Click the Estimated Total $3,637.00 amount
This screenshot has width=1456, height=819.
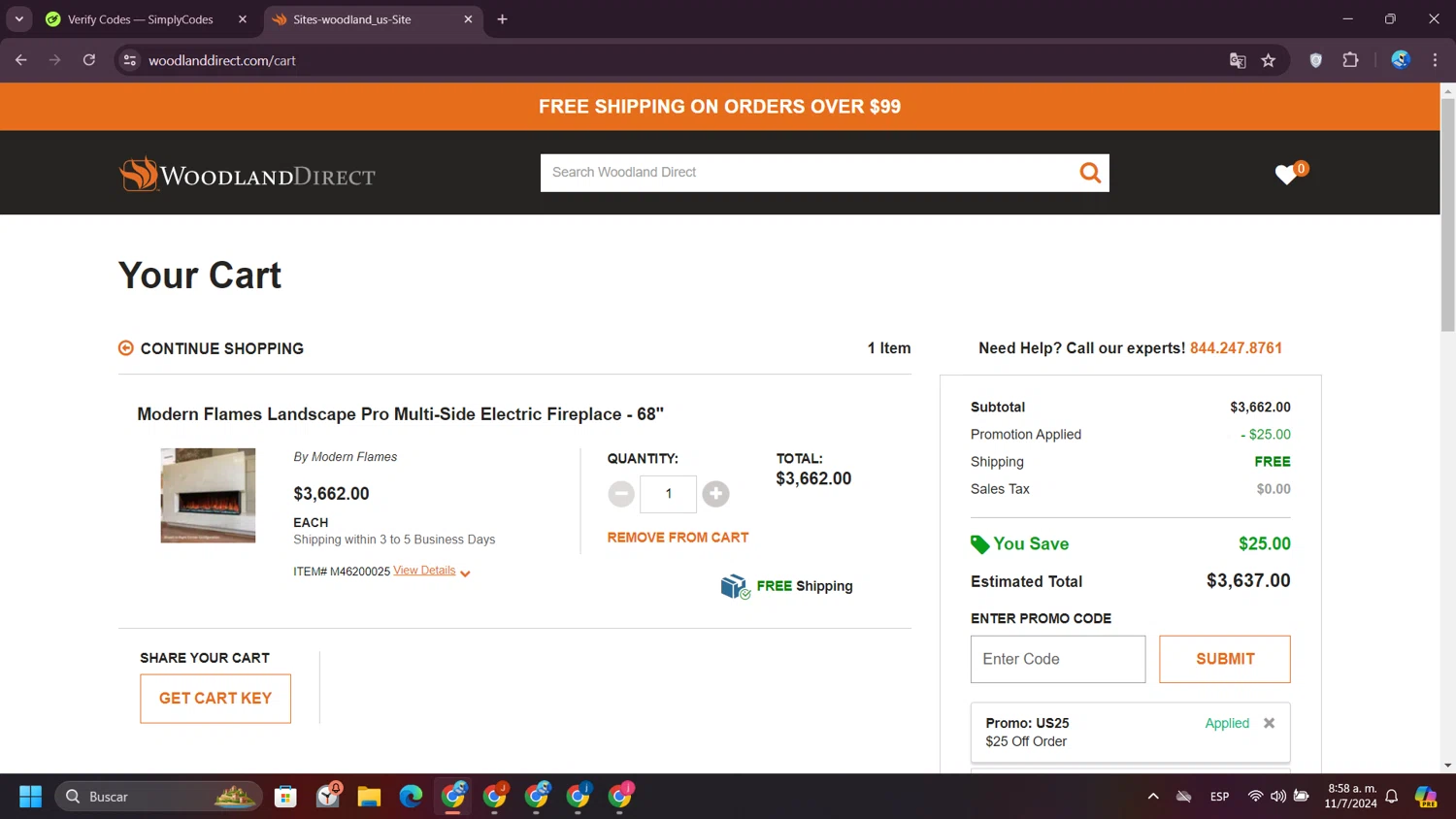(x=1248, y=580)
